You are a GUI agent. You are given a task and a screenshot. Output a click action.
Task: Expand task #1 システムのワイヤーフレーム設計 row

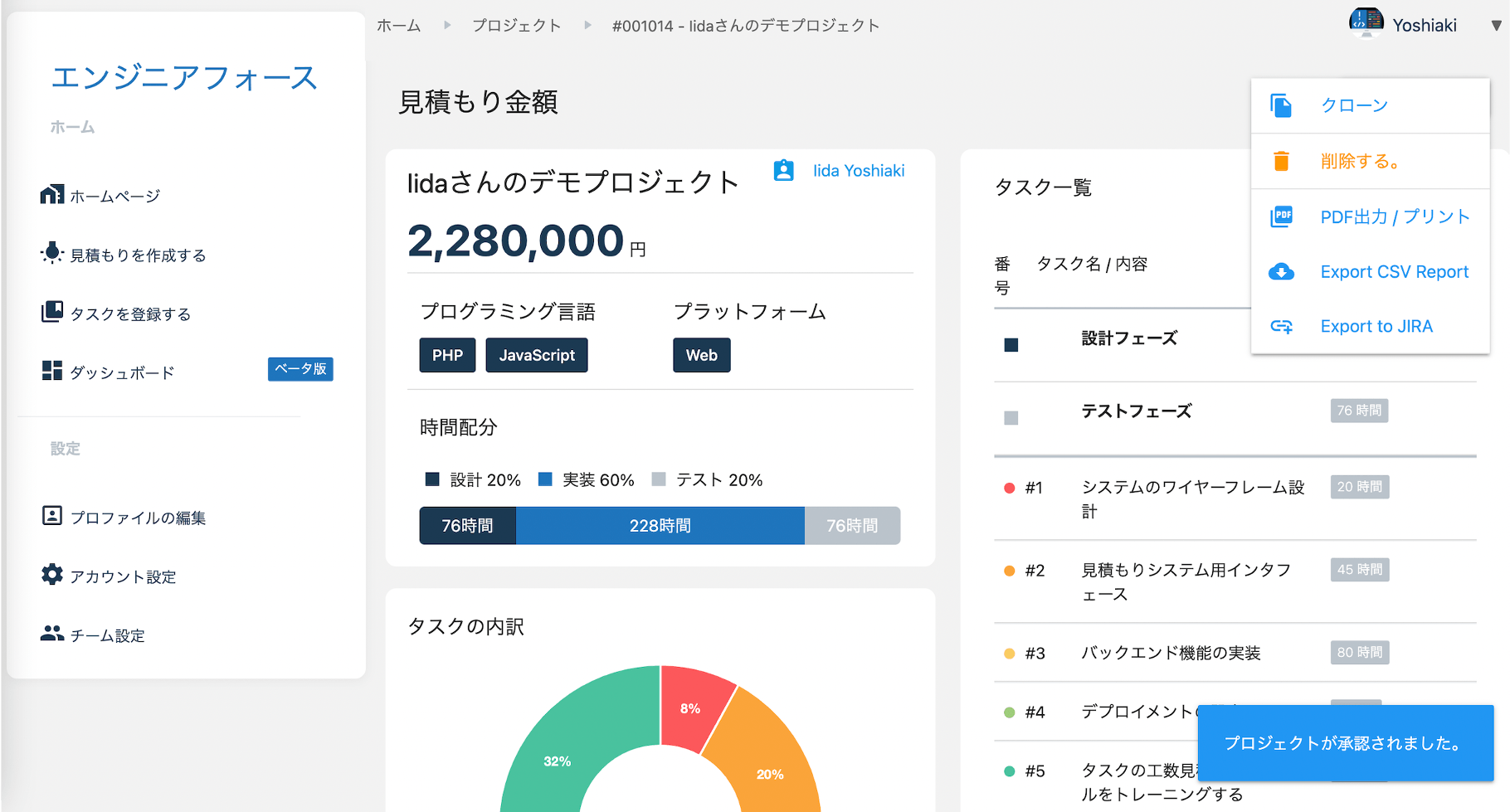[x=1192, y=498]
